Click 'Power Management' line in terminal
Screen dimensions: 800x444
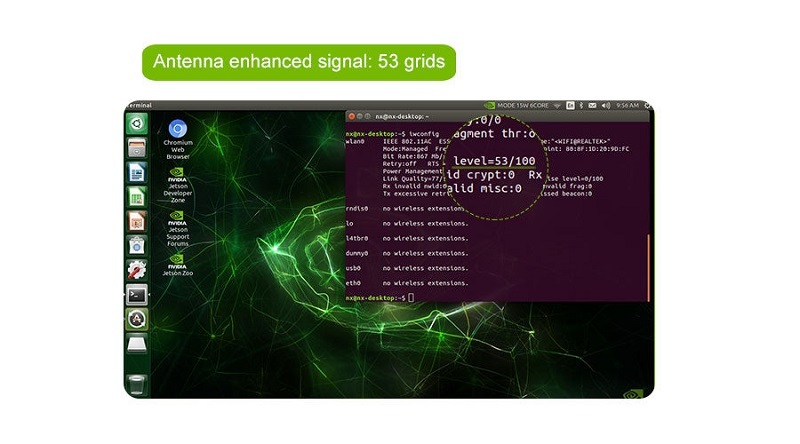click(413, 171)
